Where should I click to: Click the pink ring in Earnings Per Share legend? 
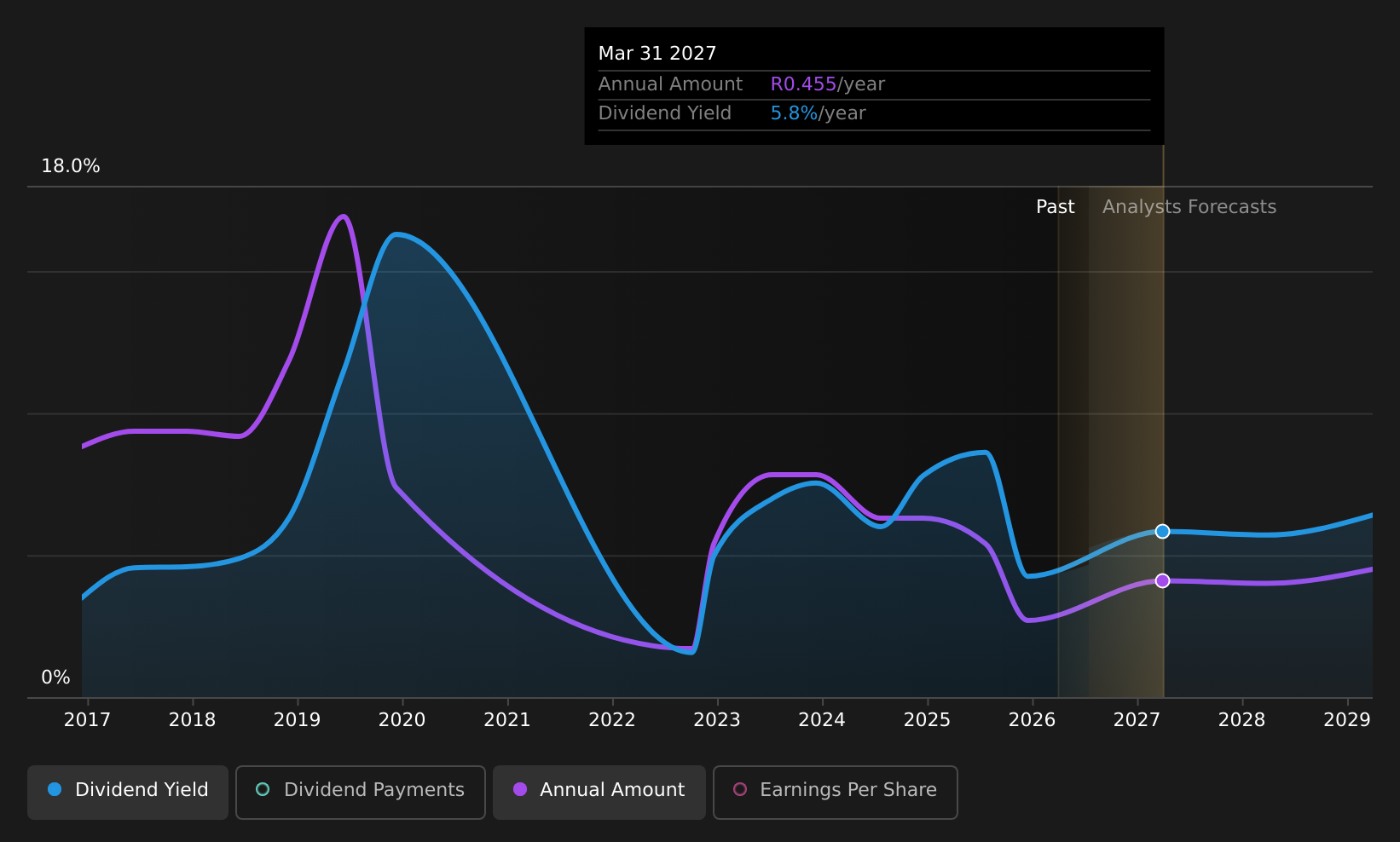point(740,789)
